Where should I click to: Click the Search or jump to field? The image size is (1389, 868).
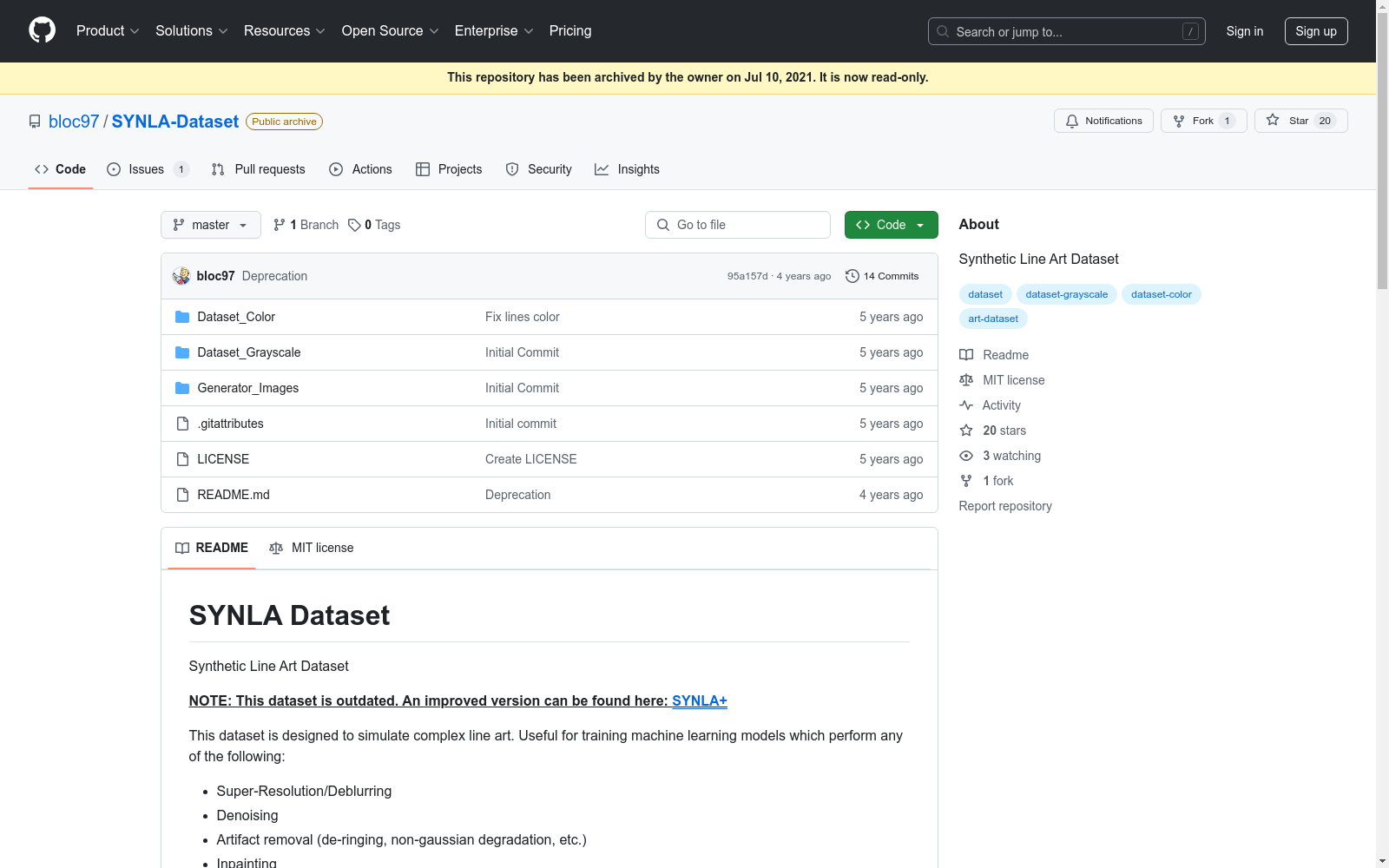[1067, 31]
